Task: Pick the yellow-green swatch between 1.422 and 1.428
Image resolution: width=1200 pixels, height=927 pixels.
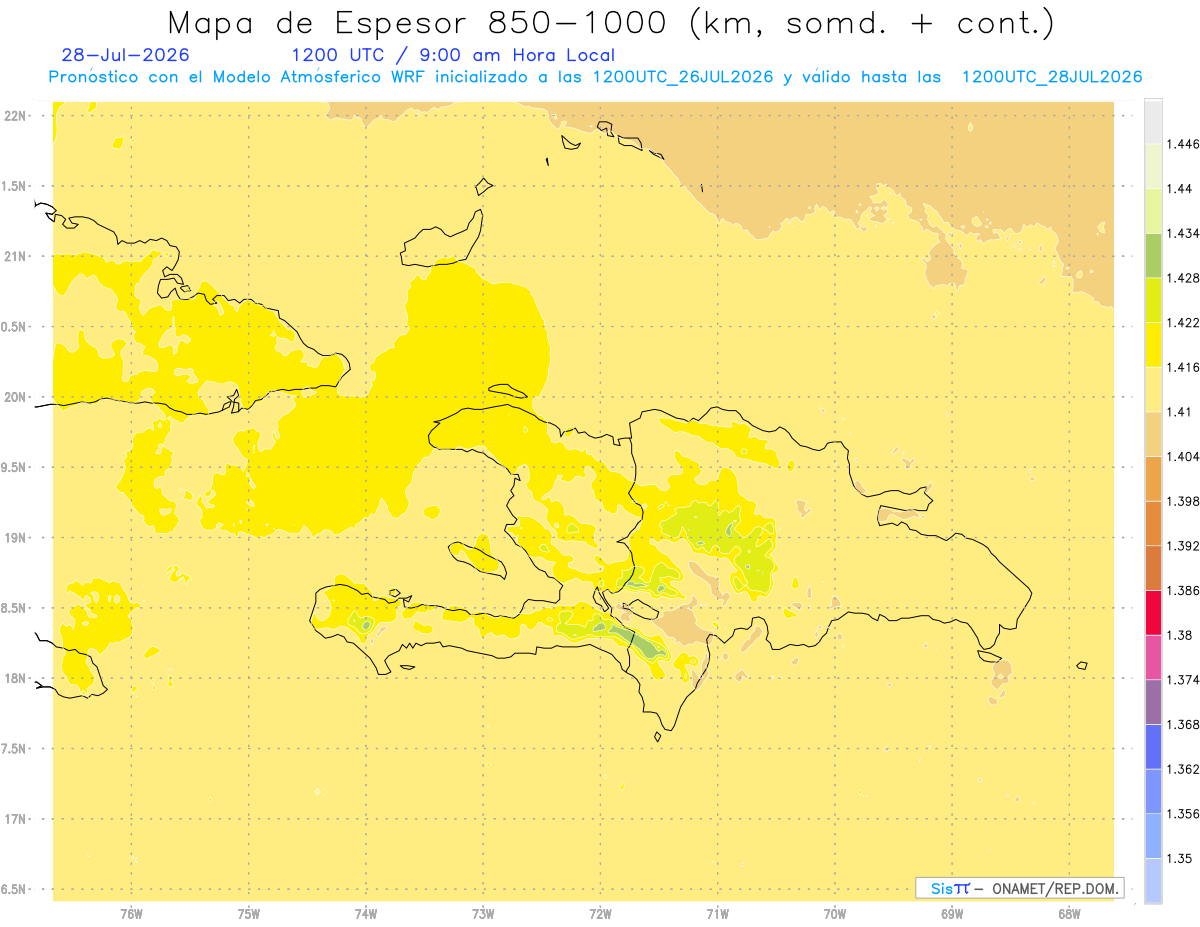Action: click(1153, 300)
